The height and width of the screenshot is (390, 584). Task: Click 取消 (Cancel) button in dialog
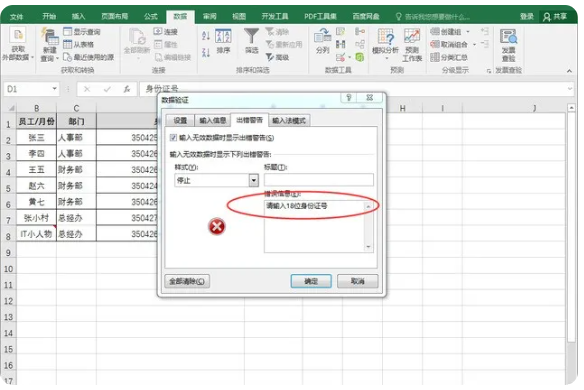pos(358,281)
